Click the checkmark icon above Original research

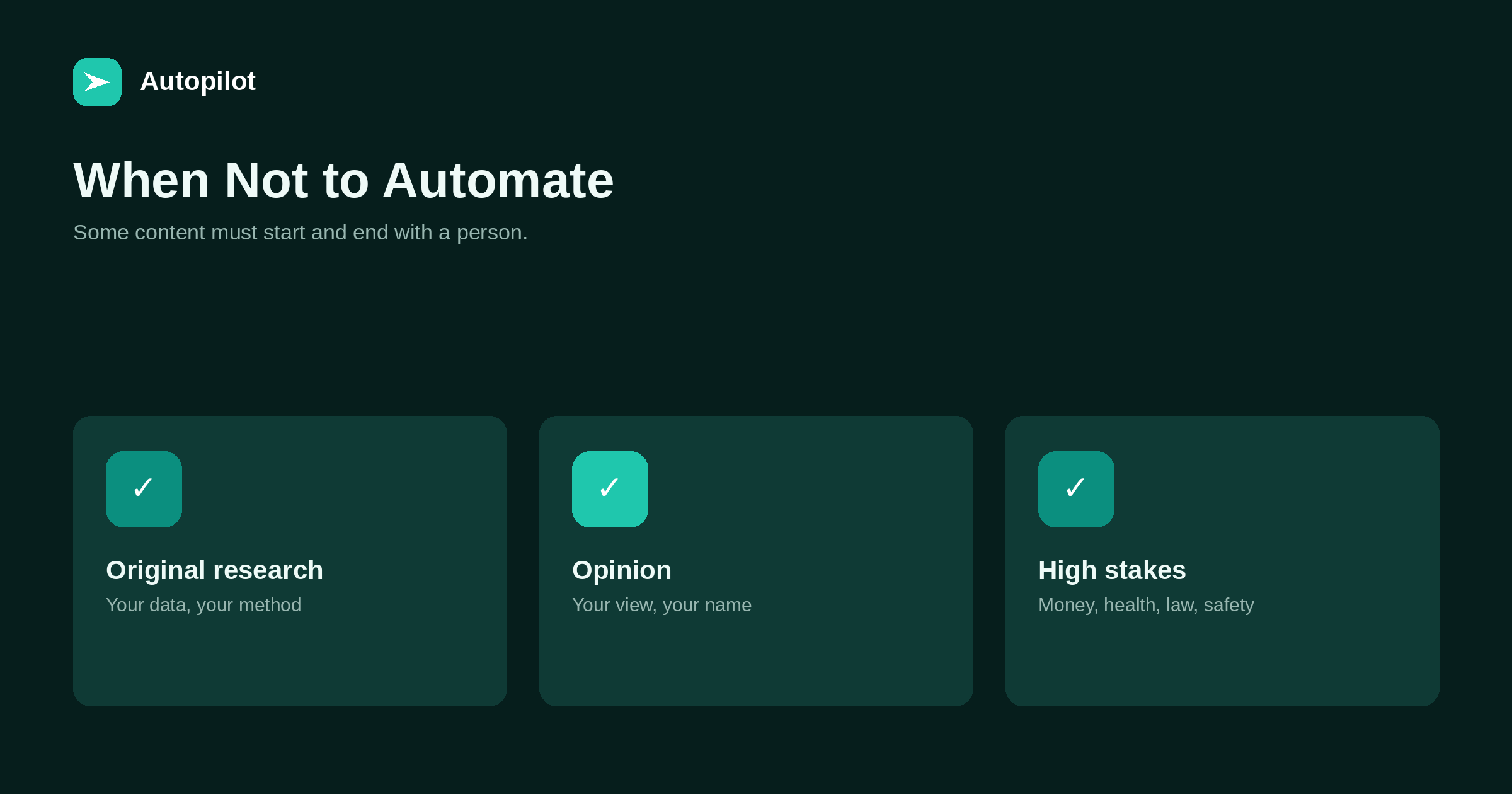point(144,489)
